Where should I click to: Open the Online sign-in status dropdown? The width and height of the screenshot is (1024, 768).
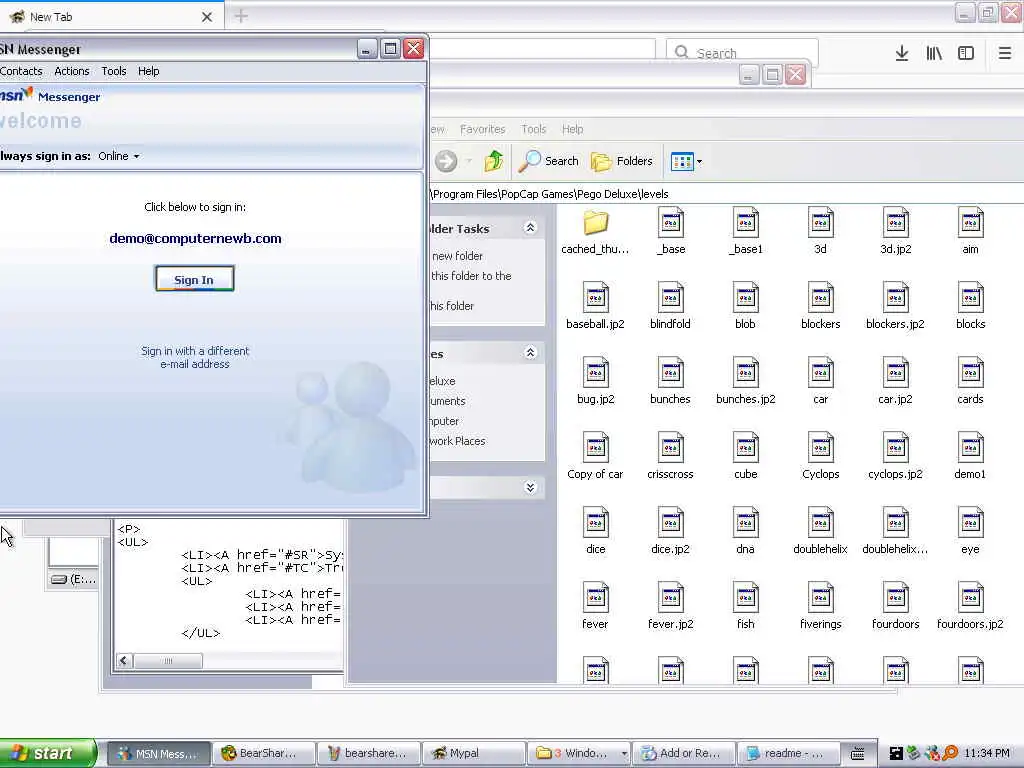(119, 156)
